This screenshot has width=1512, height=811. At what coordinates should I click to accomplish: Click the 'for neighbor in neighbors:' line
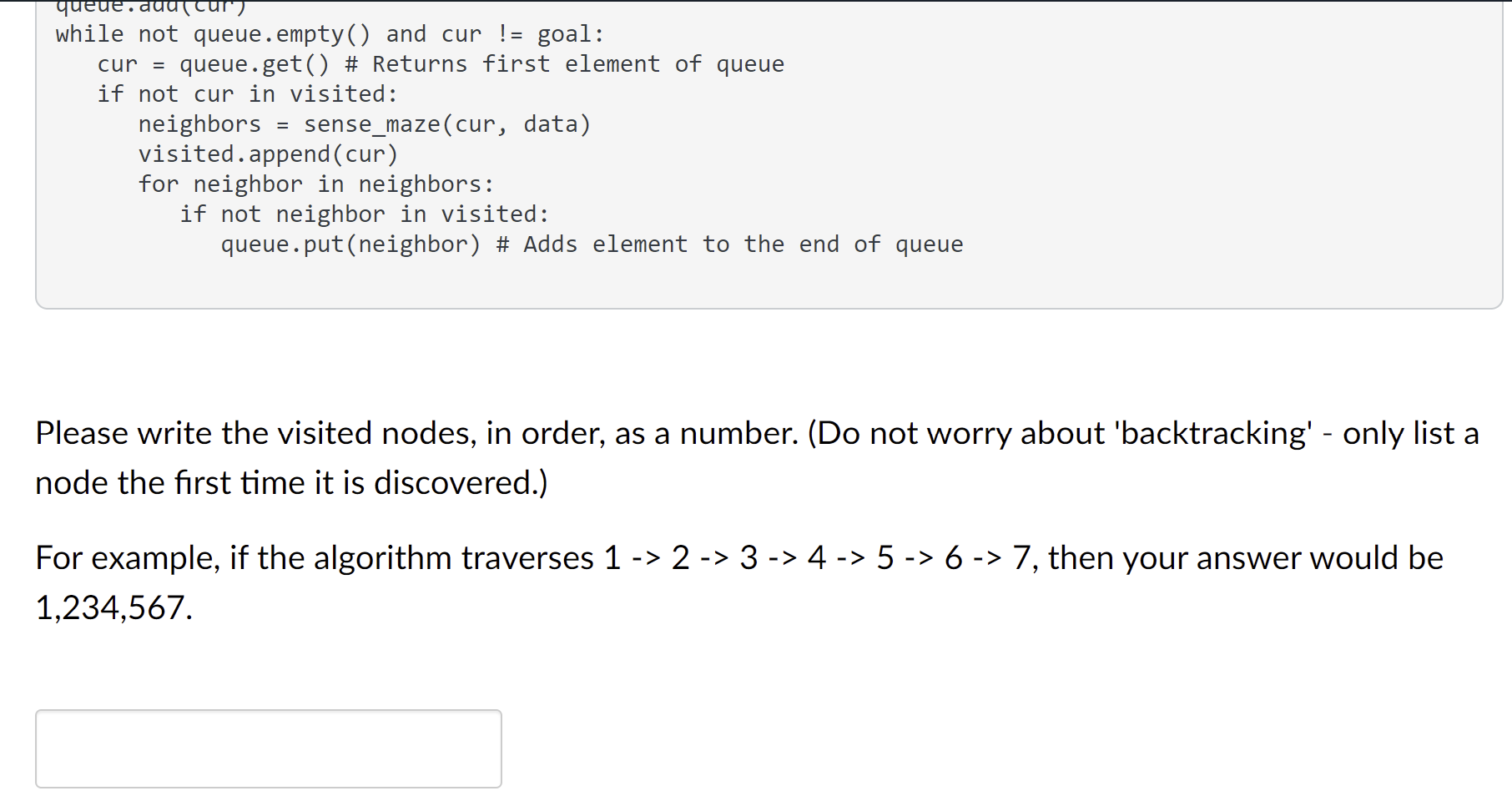click(x=315, y=184)
